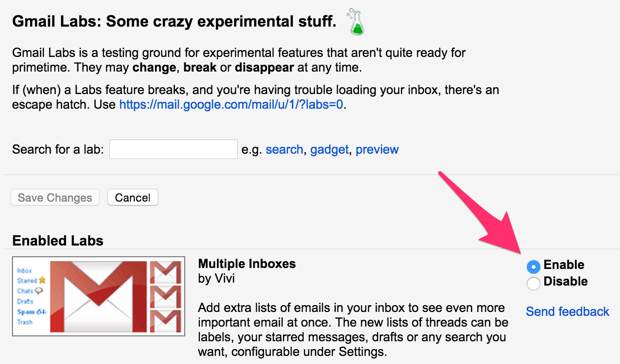
Task: Open the labs=0 escape hatch URL
Action: pyautogui.click(x=231, y=105)
